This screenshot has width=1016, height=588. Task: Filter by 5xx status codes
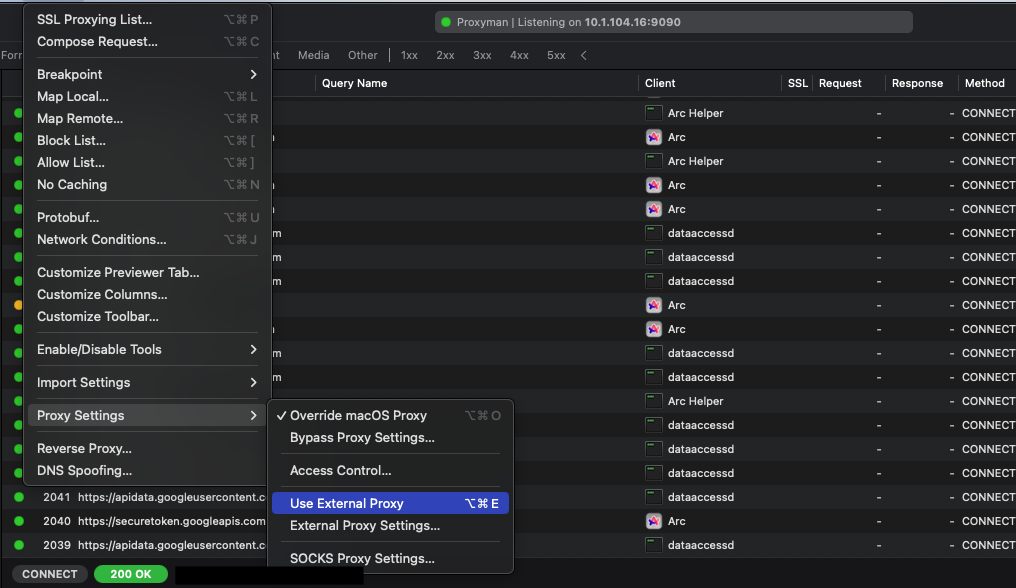click(556, 56)
